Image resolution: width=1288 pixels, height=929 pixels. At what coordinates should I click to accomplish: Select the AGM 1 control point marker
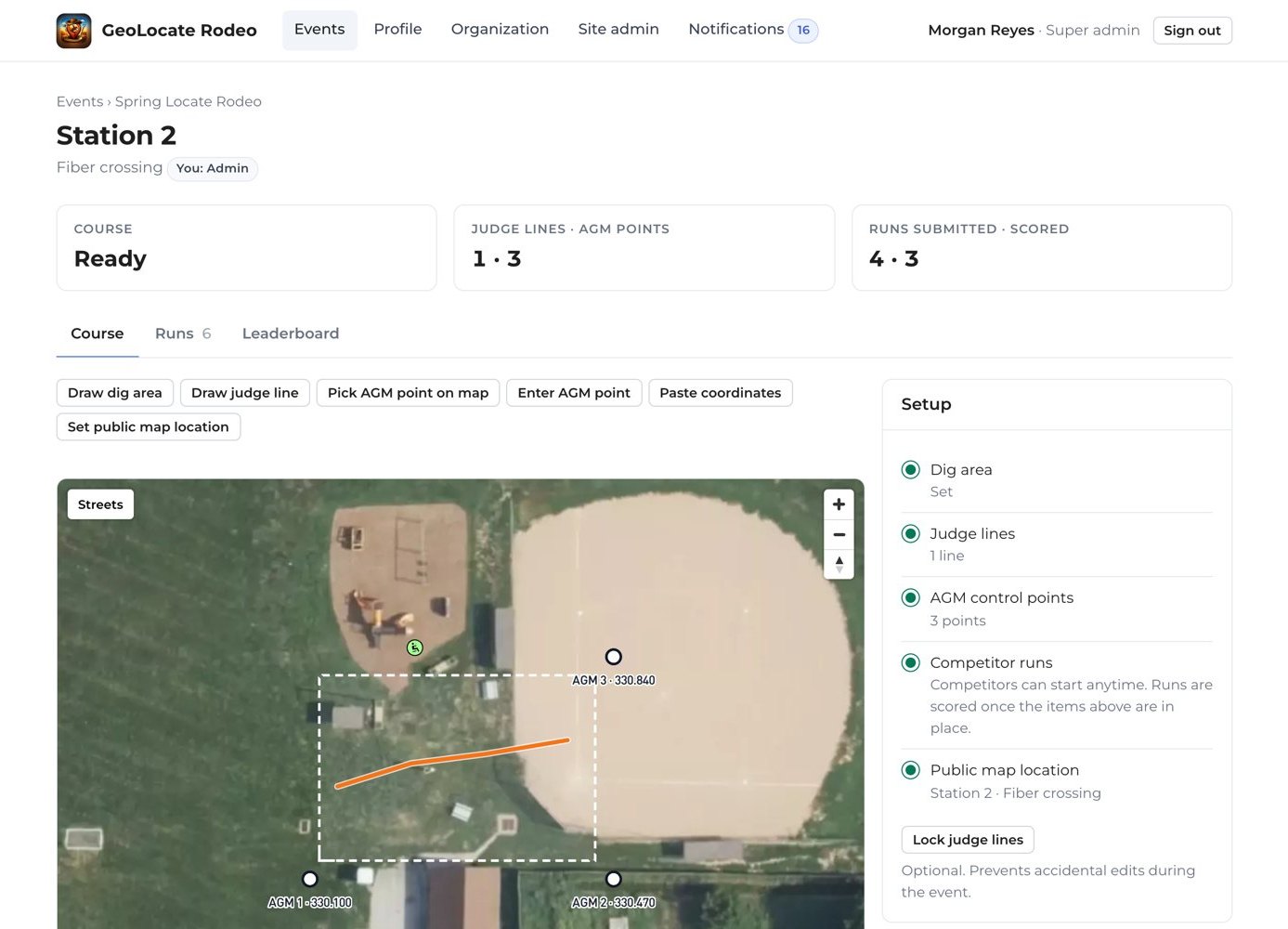(310, 879)
